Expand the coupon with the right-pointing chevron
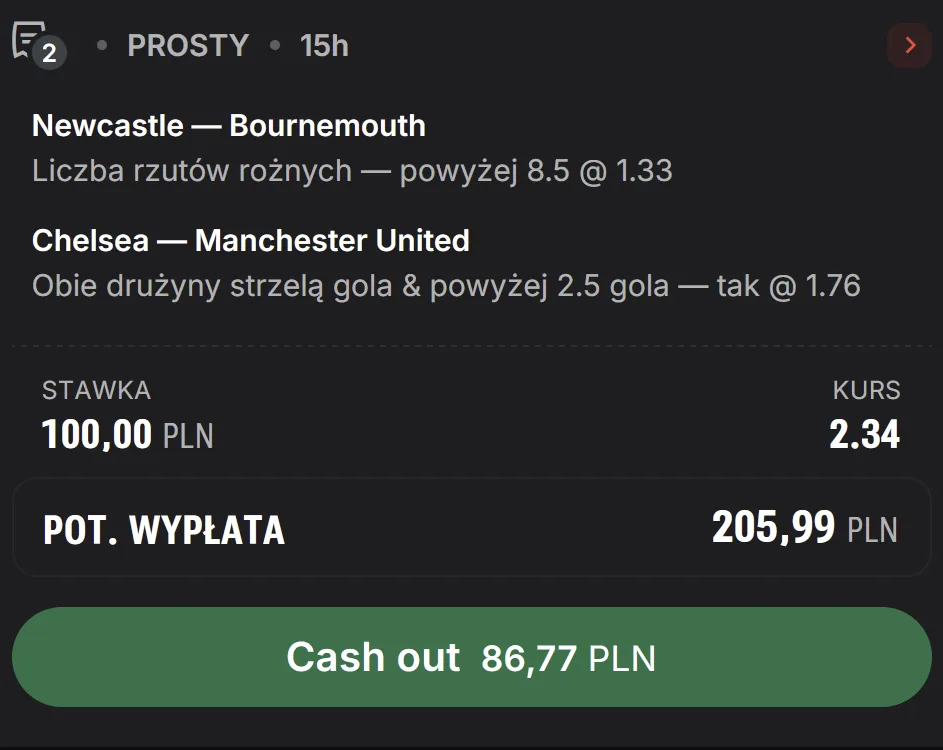Screen dimensions: 943x750 point(909,45)
